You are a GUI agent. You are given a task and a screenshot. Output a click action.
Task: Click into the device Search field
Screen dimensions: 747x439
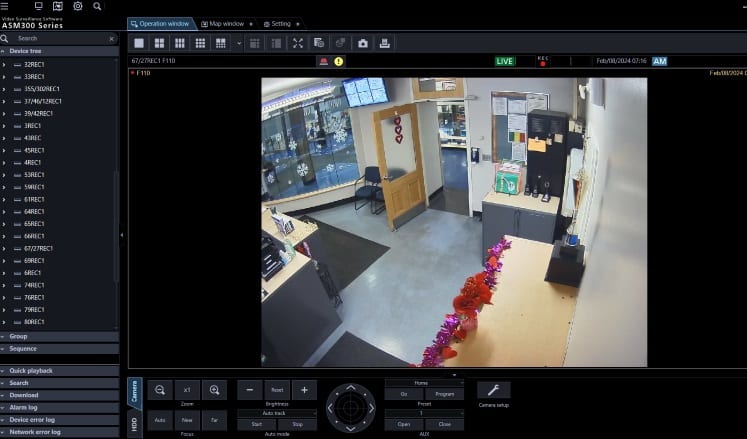60,39
